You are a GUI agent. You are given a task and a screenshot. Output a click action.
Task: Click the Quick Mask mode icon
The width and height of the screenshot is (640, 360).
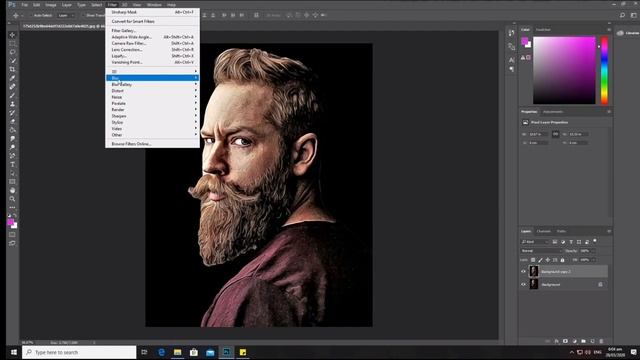pyautogui.click(x=12, y=235)
